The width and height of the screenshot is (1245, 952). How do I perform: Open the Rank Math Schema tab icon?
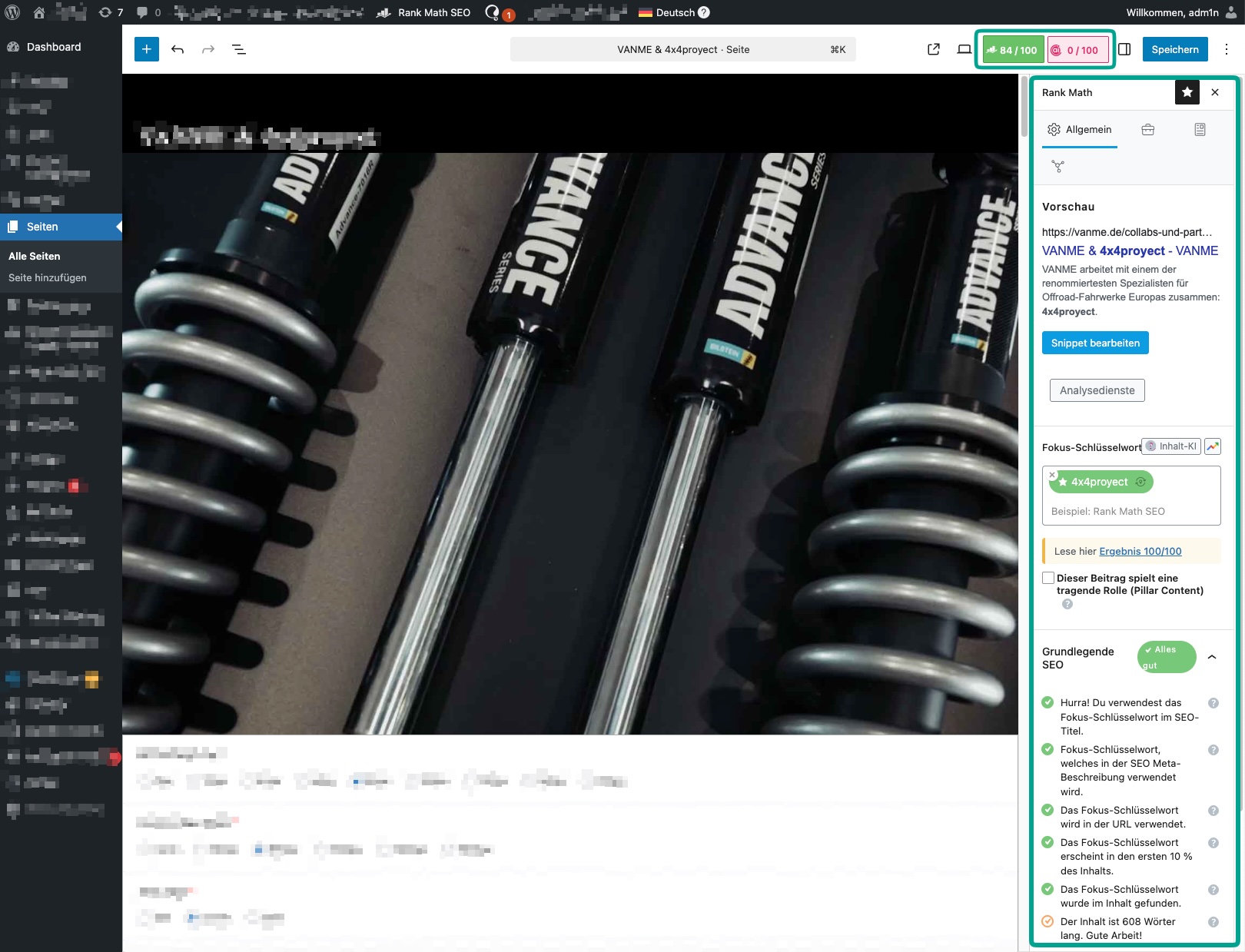tap(1200, 130)
